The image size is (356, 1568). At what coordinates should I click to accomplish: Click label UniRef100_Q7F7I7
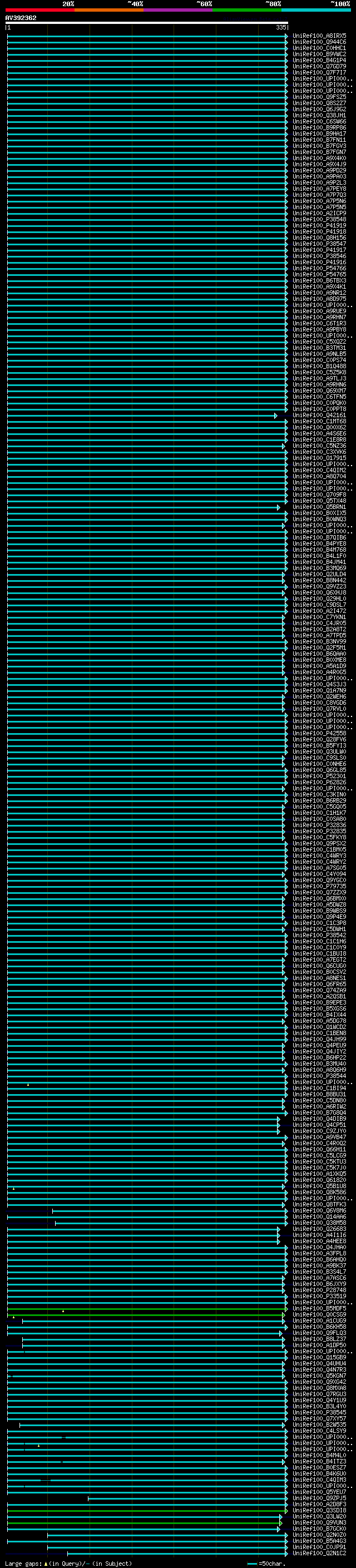pyautogui.click(x=319, y=72)
